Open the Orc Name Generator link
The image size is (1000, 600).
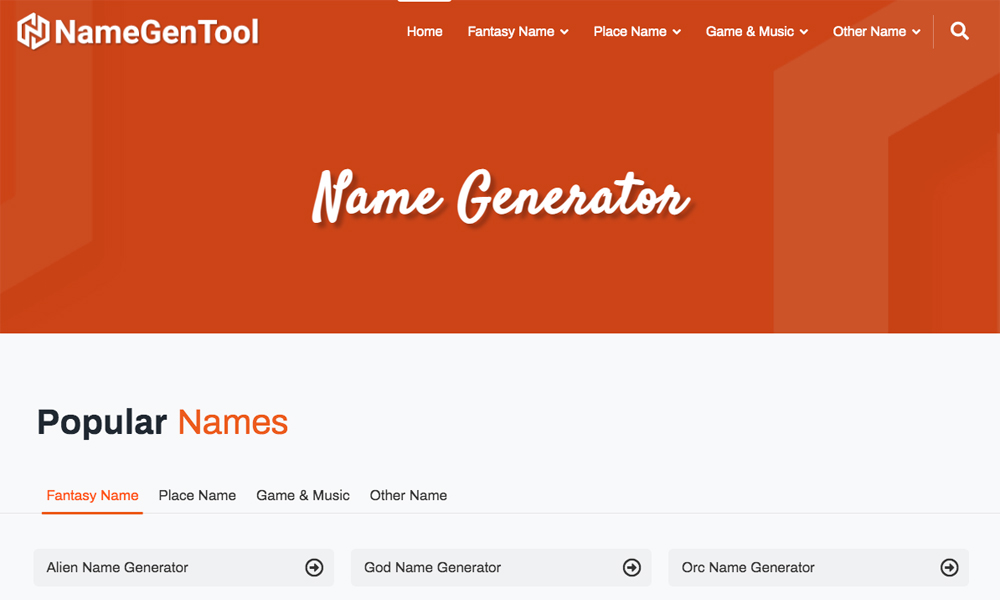click(748, 568)
